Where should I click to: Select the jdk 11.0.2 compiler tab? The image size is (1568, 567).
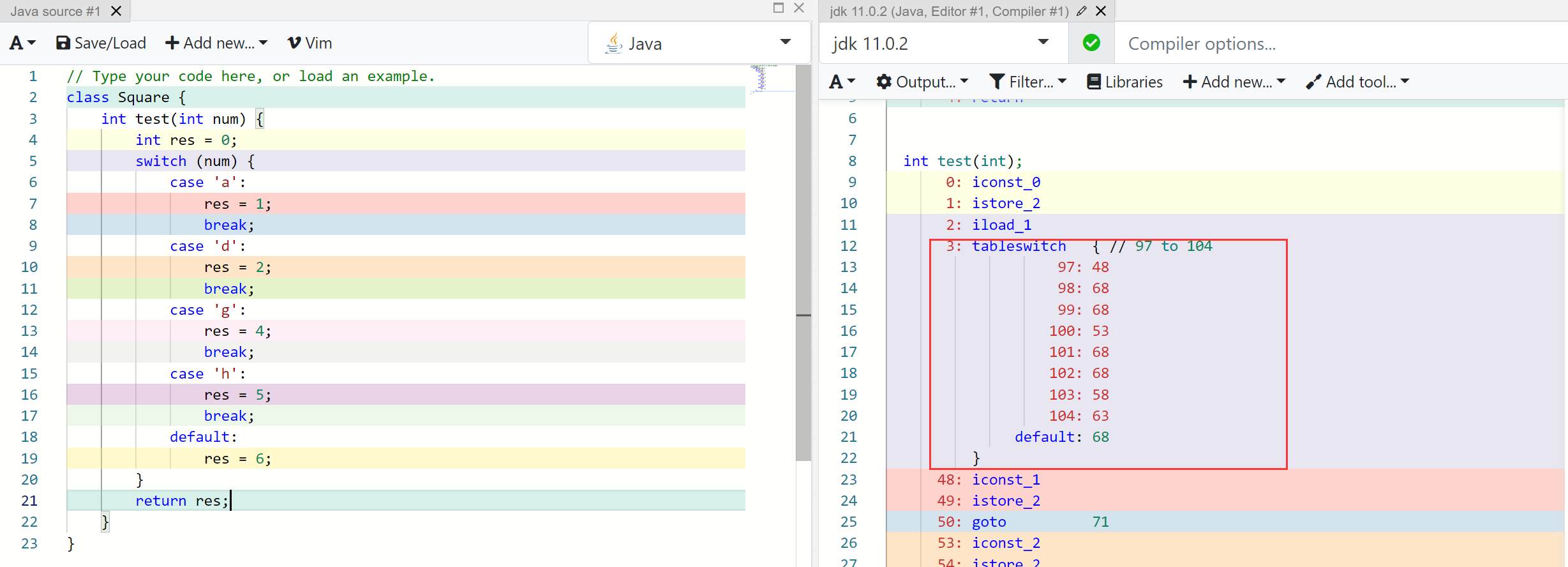point(949,11)
